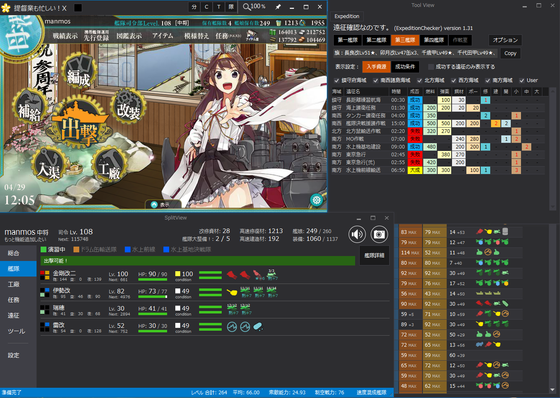Uncheck the 南方海域 checkbox
Screen dimensions: 560x398
click(x=488, y=80)
